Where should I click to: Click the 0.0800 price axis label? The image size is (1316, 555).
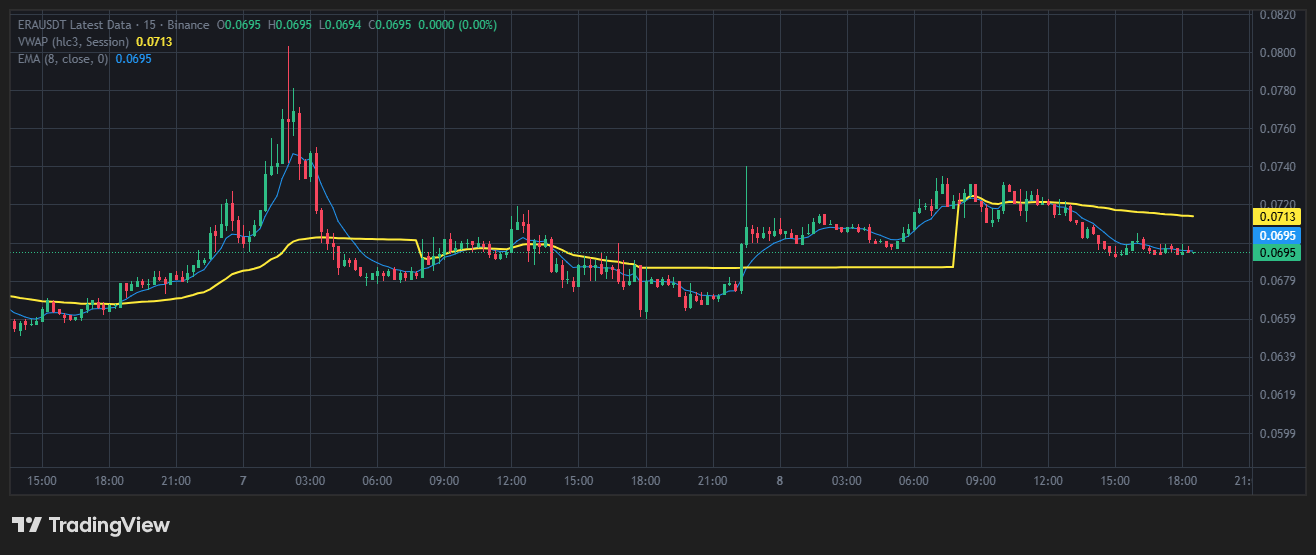[1277, 53]
